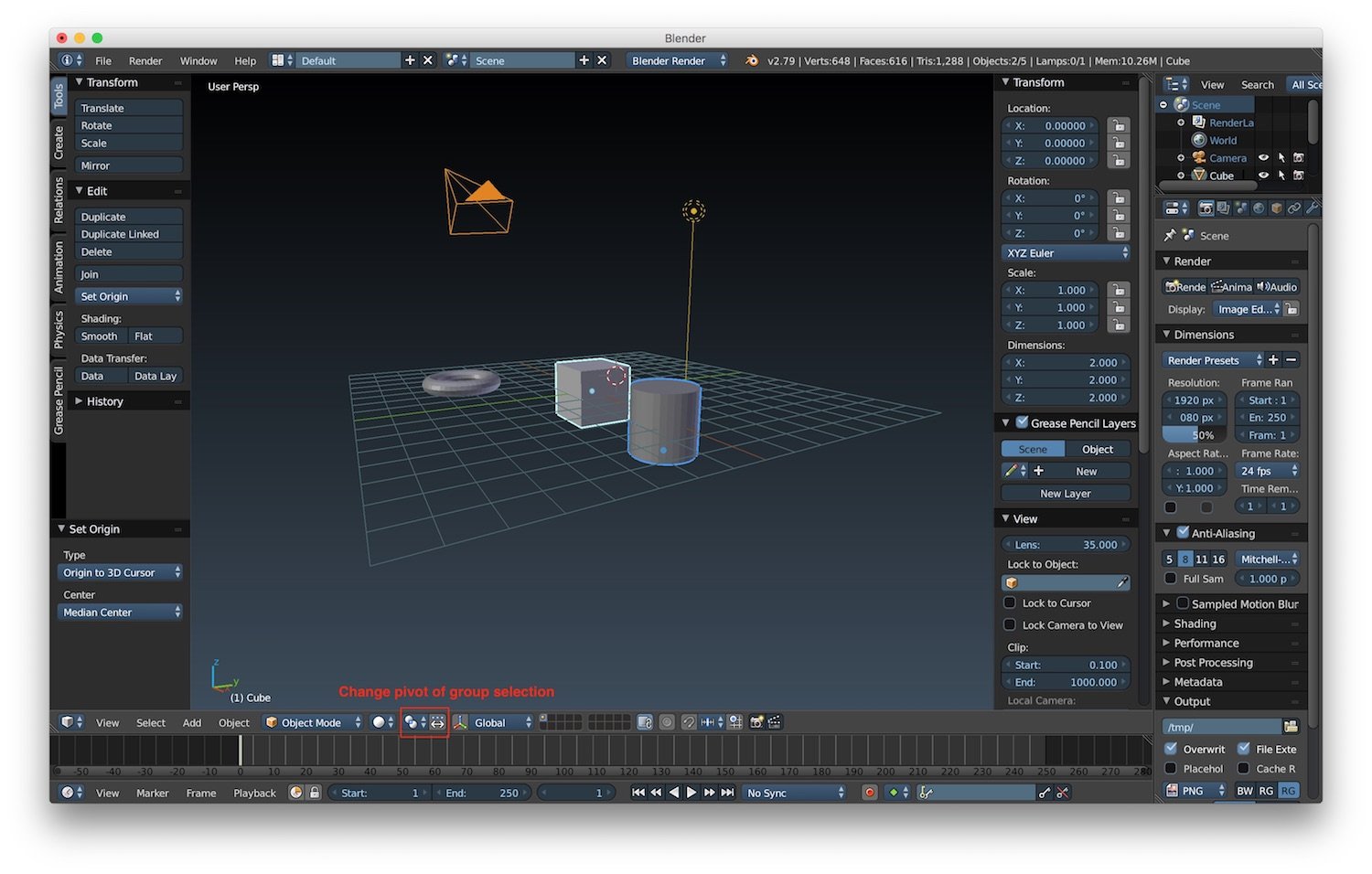
Task: Open the Render menu in top bar
Action: pos(145,60)
